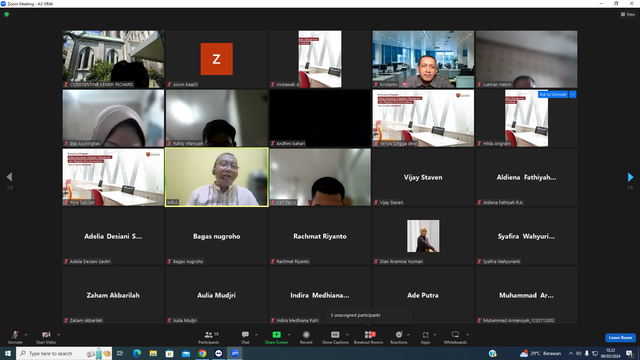Select the zoom baa03 tile with Z avatar
640x360 pixels.
(x=216, y=59)
